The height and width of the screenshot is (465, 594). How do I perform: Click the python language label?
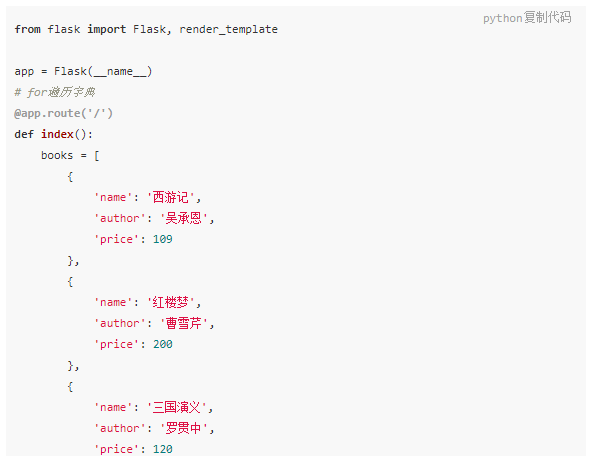(503, 18)
